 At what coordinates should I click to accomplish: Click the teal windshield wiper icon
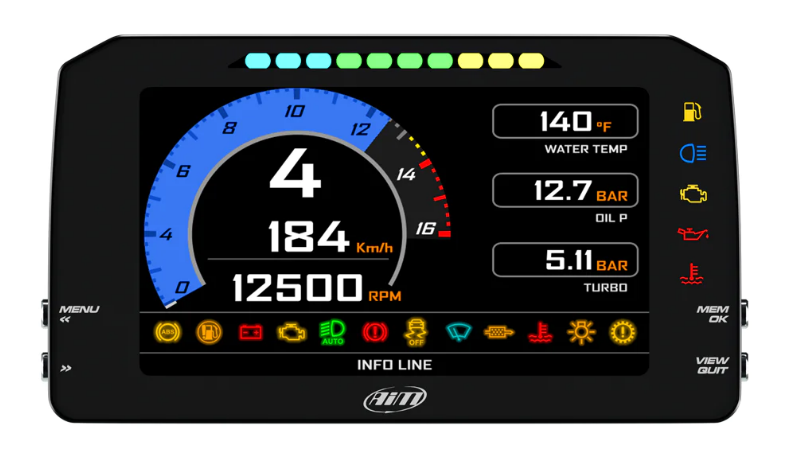point(457,331)
